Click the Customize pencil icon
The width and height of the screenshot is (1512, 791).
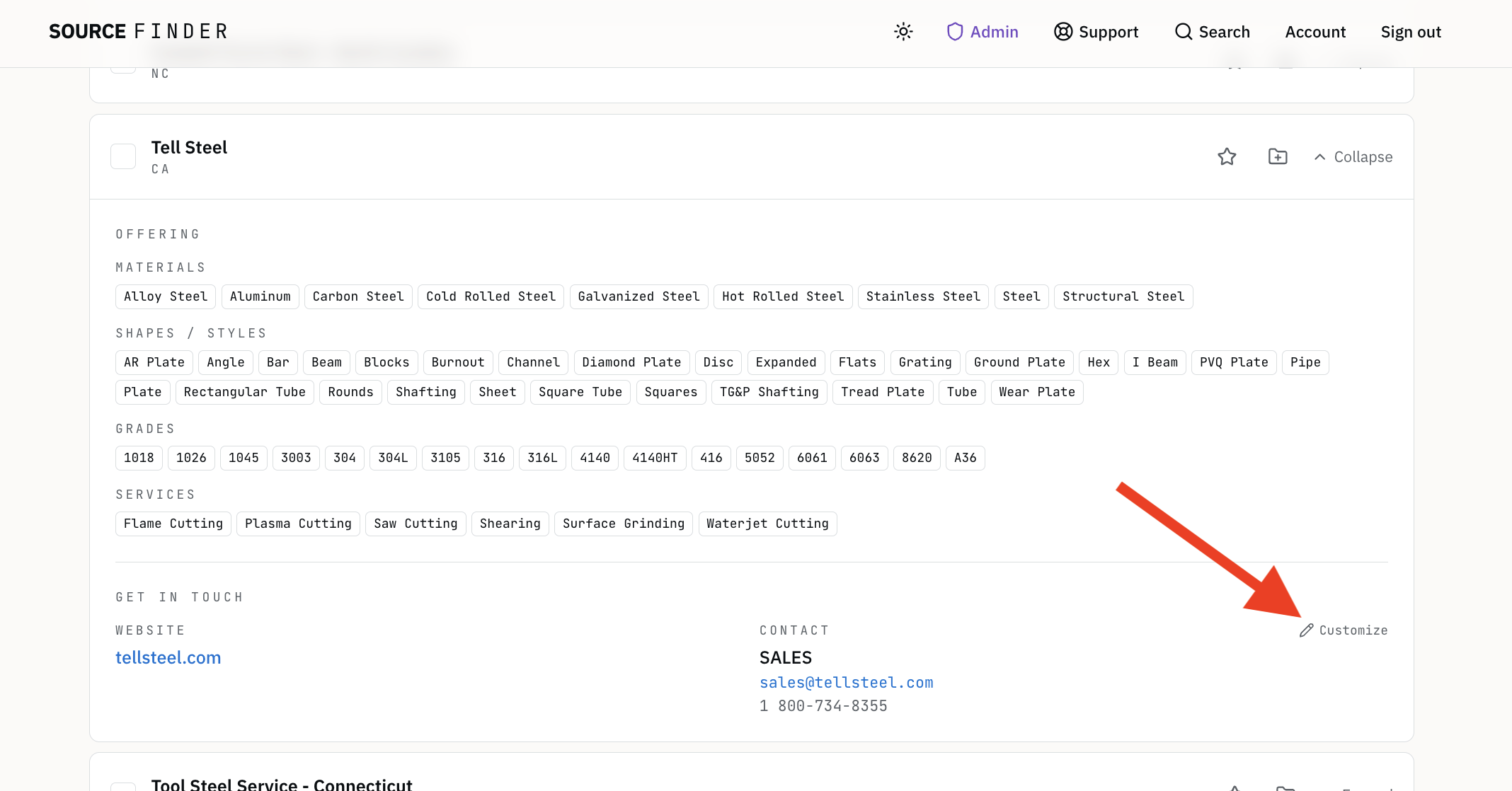(1307, 630)
